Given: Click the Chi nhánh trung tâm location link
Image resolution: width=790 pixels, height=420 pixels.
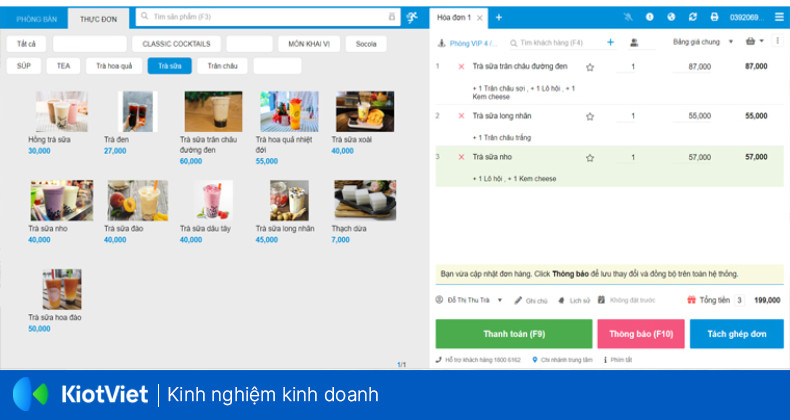Looking at the screenshot, I should [x=562, y=360].
